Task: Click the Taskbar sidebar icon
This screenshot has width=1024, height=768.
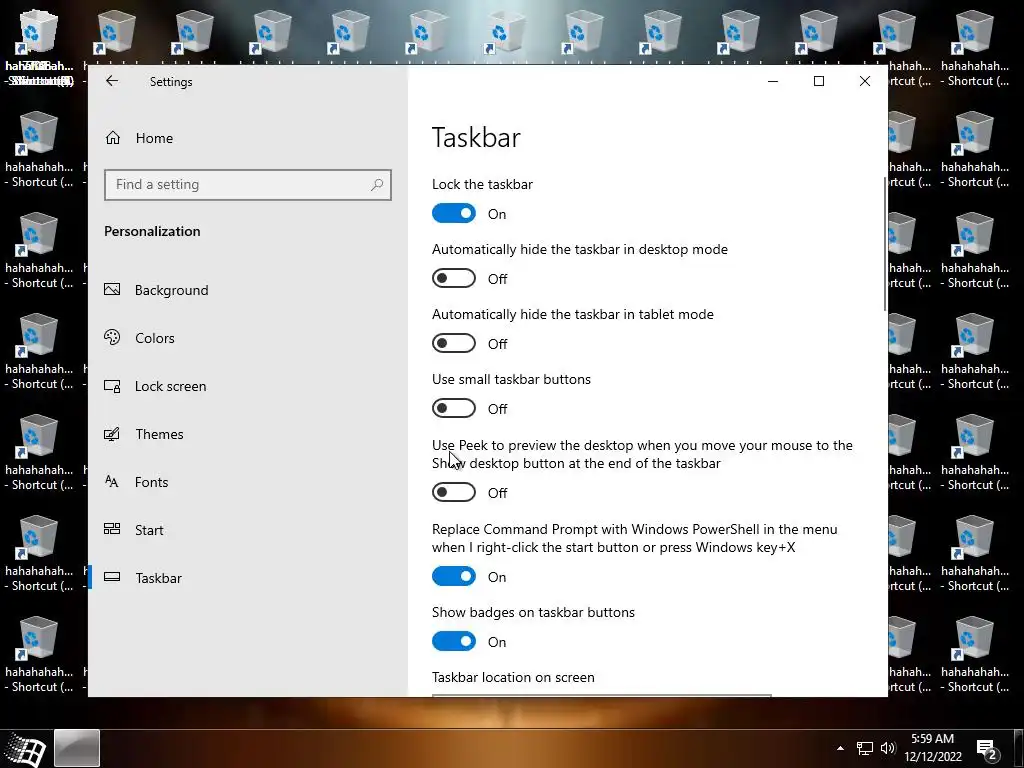Action: (112, 577)
